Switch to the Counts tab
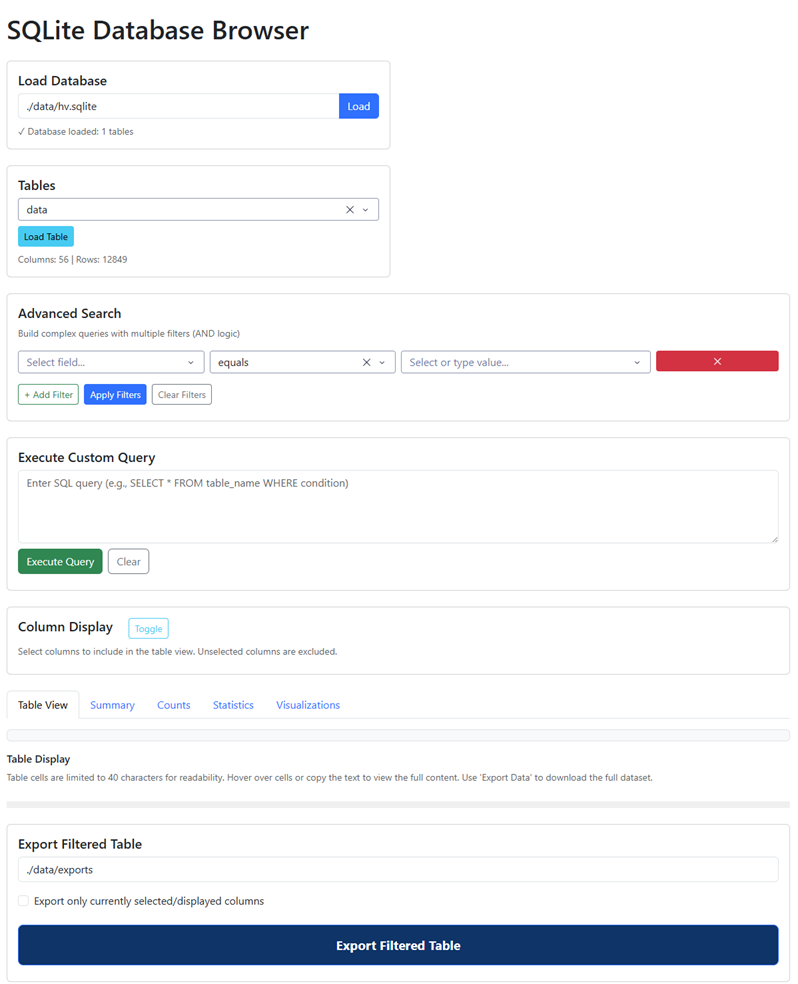 click(x=174, y=705)
